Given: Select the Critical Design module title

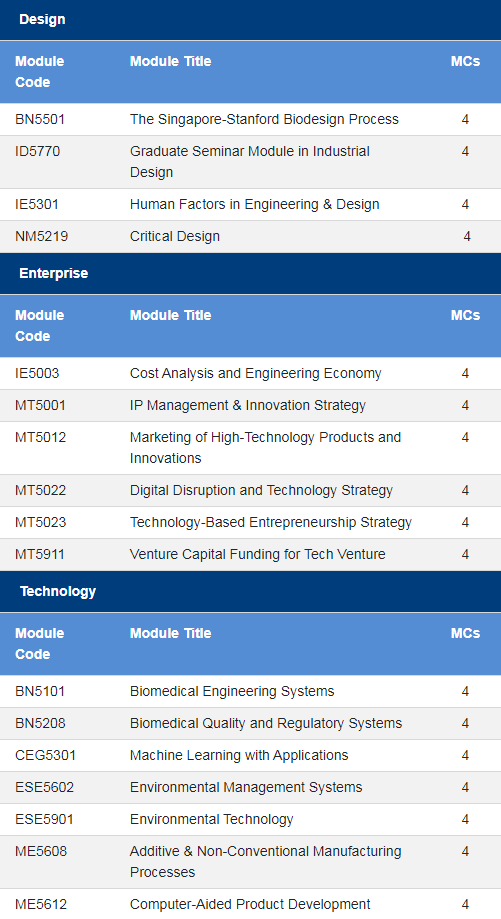Looking at the screenshot, I should [175, 237].
